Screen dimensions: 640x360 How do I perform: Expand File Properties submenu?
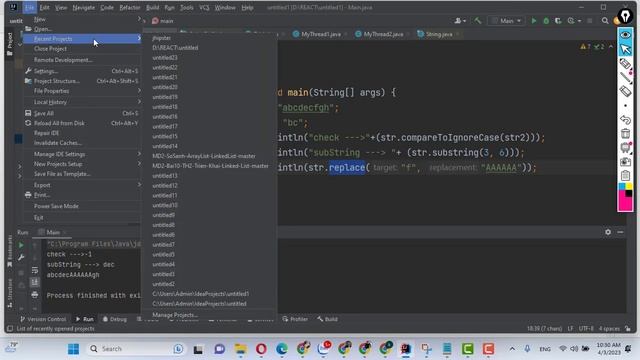[x=82, y=91]
